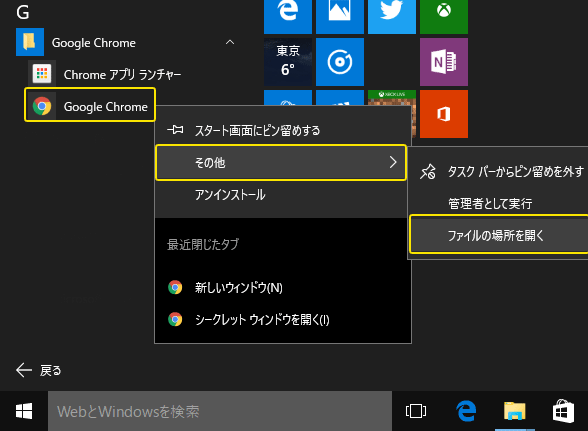Click the Google Chrome folder icon

point(30,42)
